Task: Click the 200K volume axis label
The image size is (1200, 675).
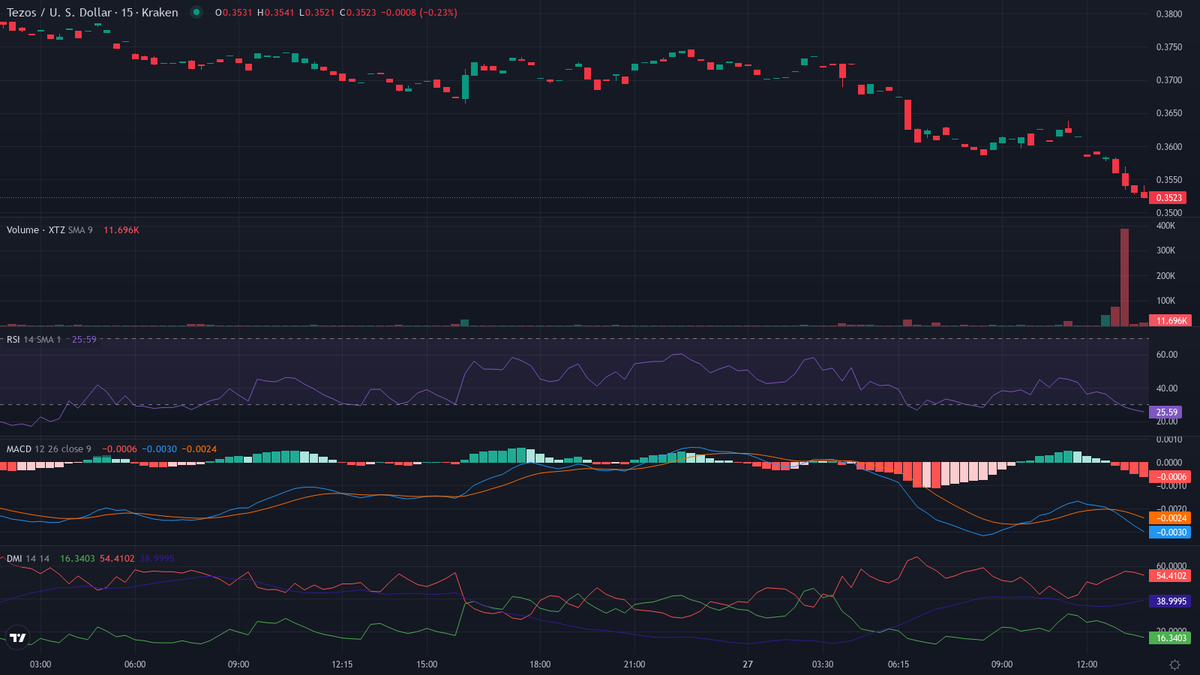Action: click(x=1168, y=276)
